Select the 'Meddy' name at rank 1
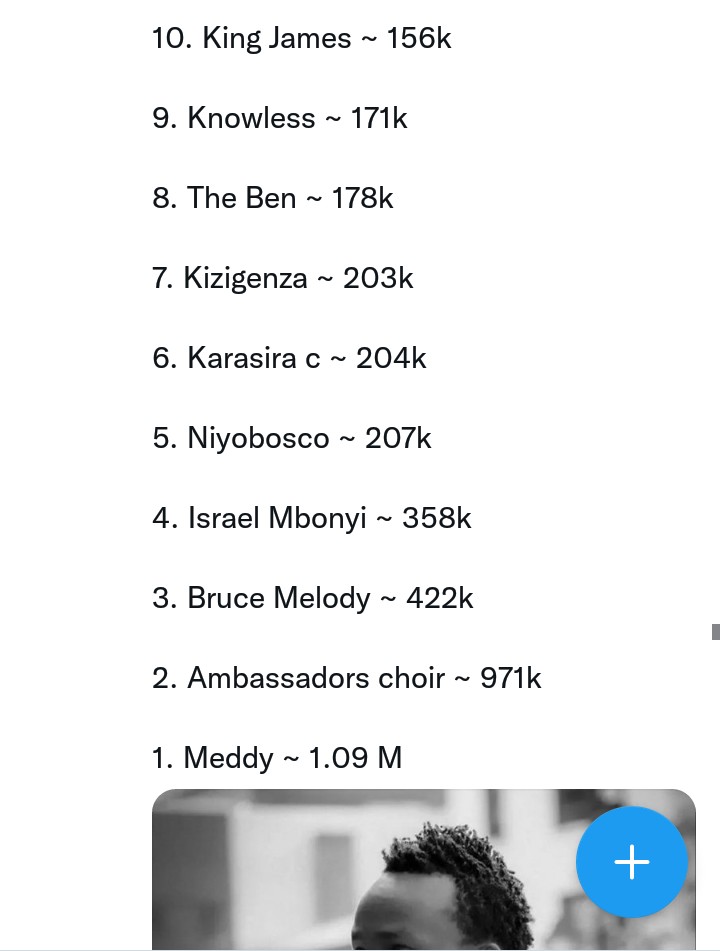This screenshot has width=720, height=951. pyautogui.click(x=228, y=758)
